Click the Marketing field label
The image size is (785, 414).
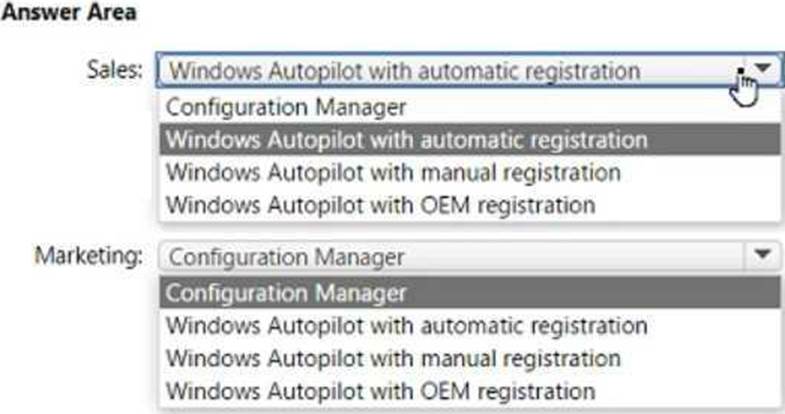pos(89,256)
